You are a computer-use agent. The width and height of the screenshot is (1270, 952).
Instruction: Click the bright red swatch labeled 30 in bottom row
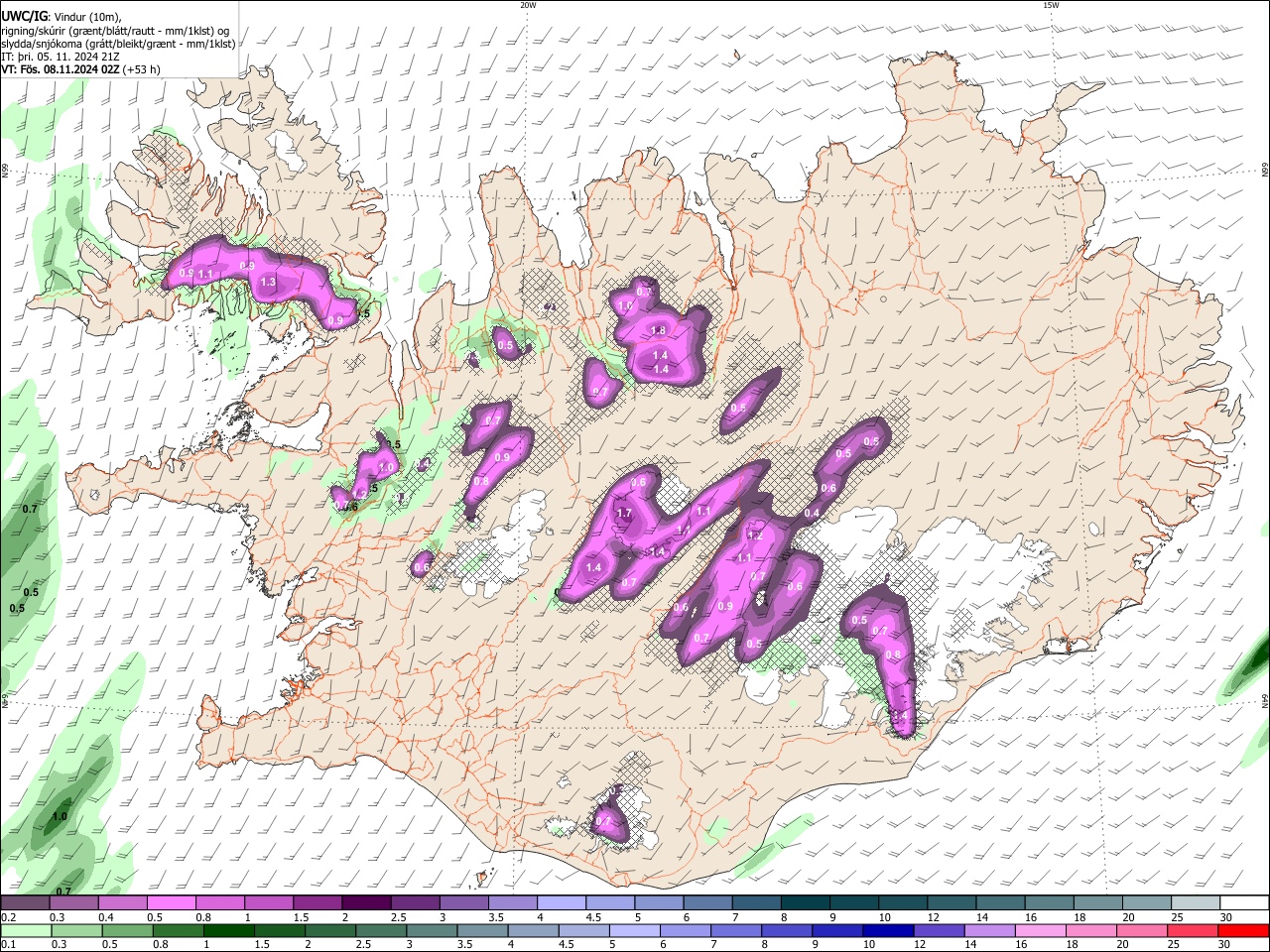click(1244, 930)
